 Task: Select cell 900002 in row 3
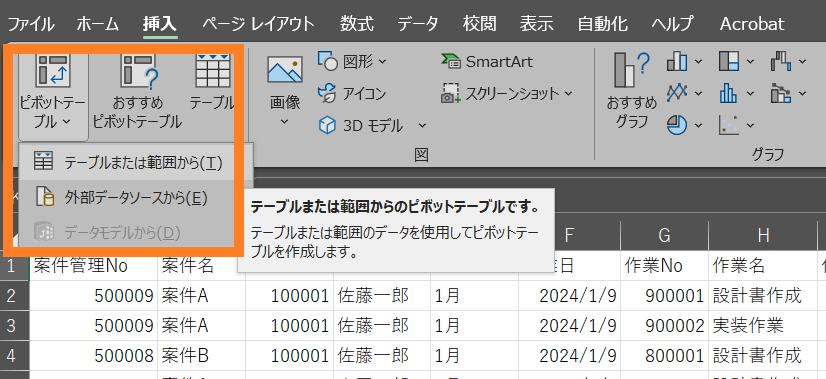[664, 326]
